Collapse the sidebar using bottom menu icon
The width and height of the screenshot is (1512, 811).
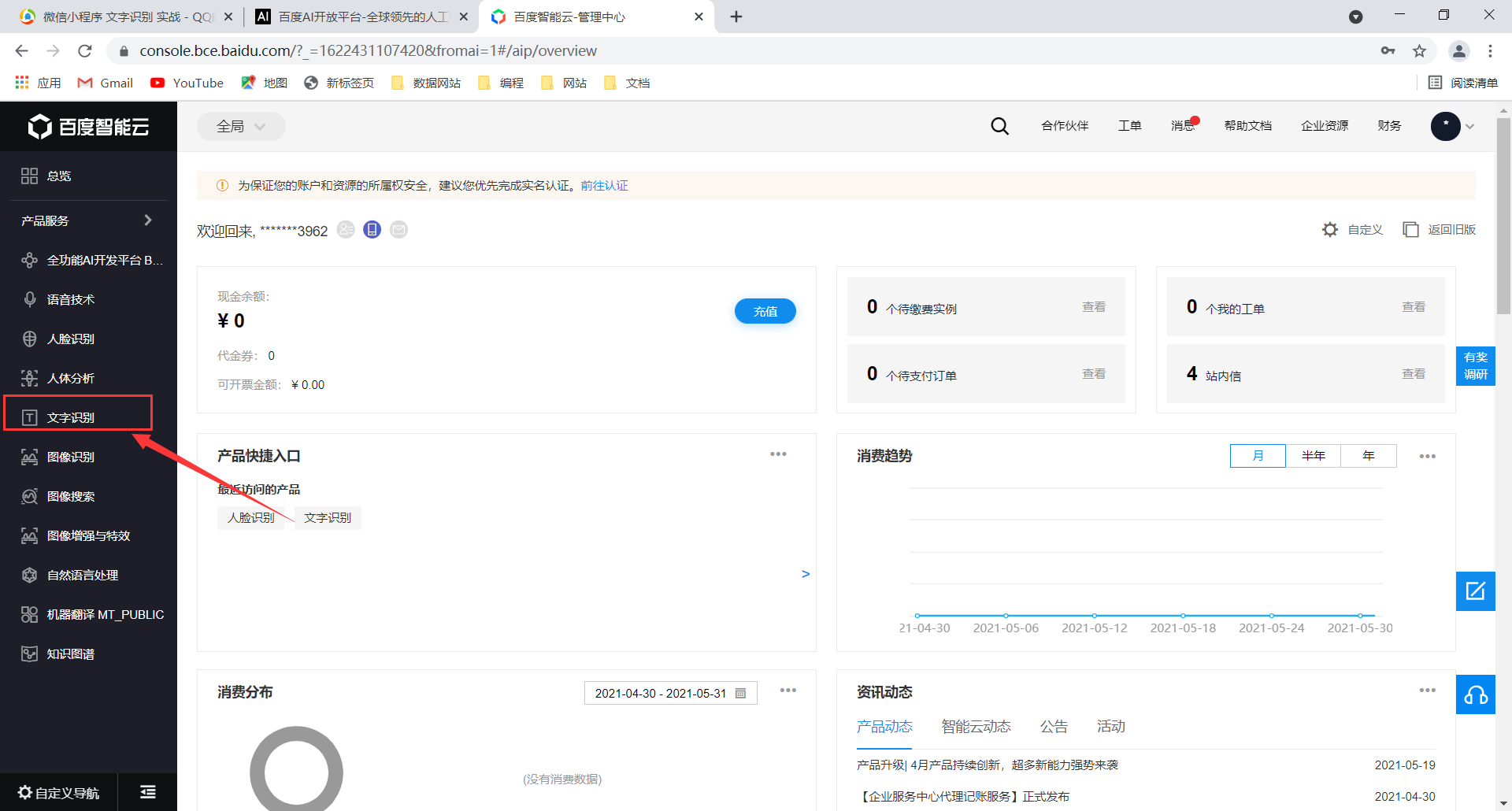(148, 792)
